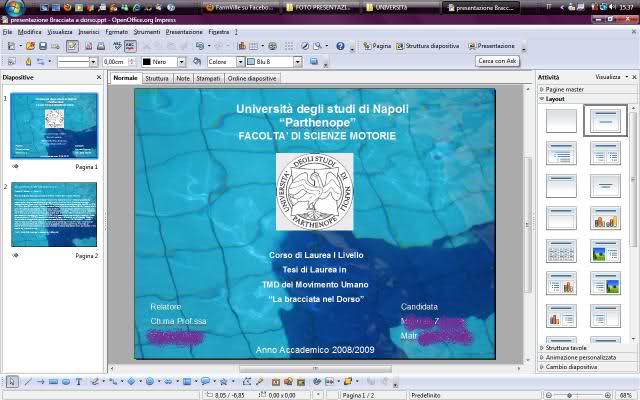The image size is (640, 400).
Task: Expand the Cambio diapositiva section
Action: [x=572, y=367]
